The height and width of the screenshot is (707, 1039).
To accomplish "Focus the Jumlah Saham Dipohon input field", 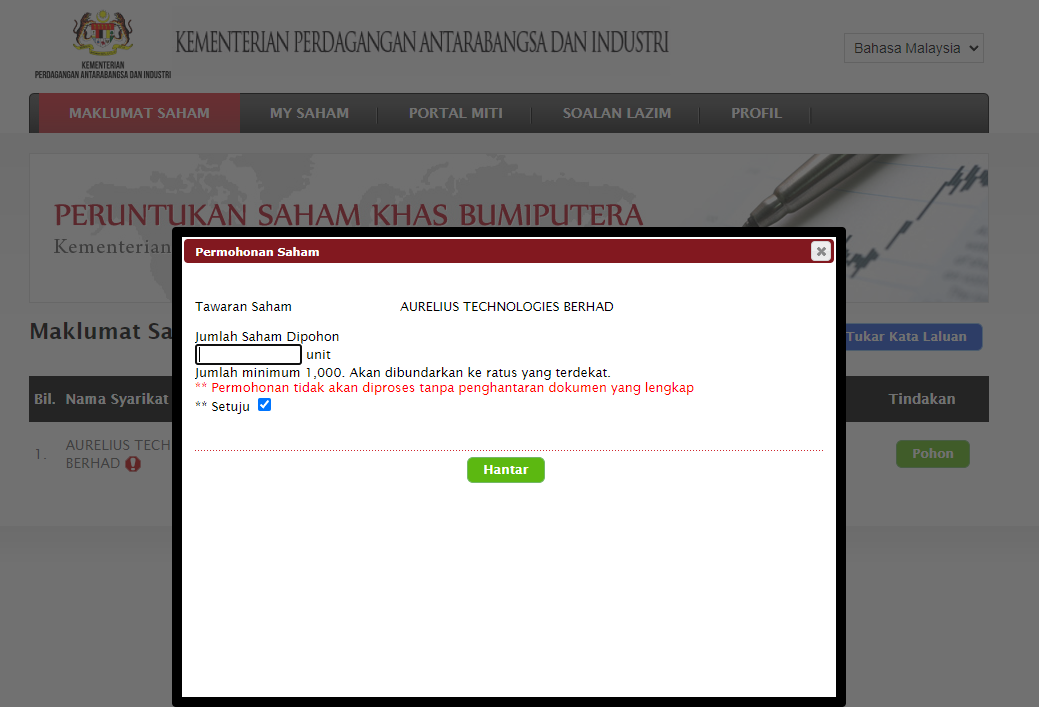I will pos(249,354).
